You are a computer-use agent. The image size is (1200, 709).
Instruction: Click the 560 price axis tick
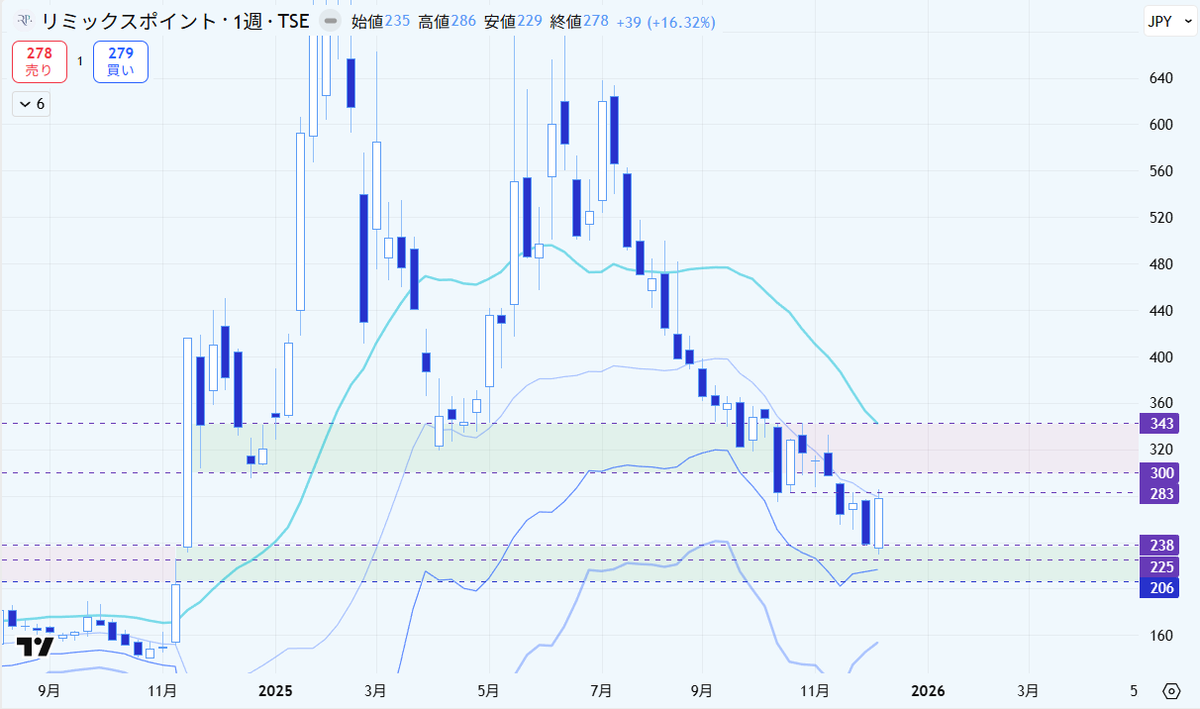1160,171
